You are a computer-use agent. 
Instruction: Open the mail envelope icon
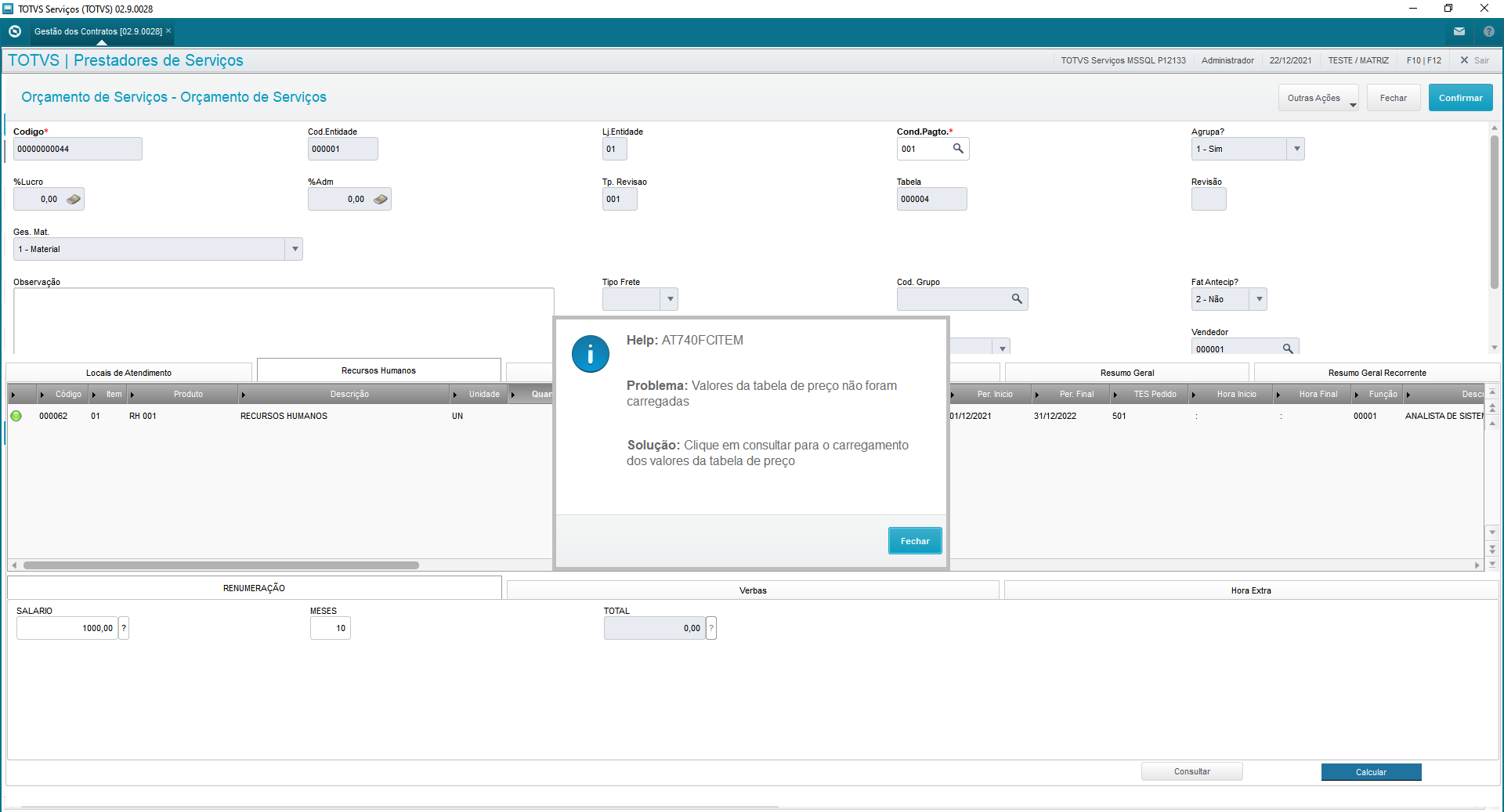[x=1459, y=31]
